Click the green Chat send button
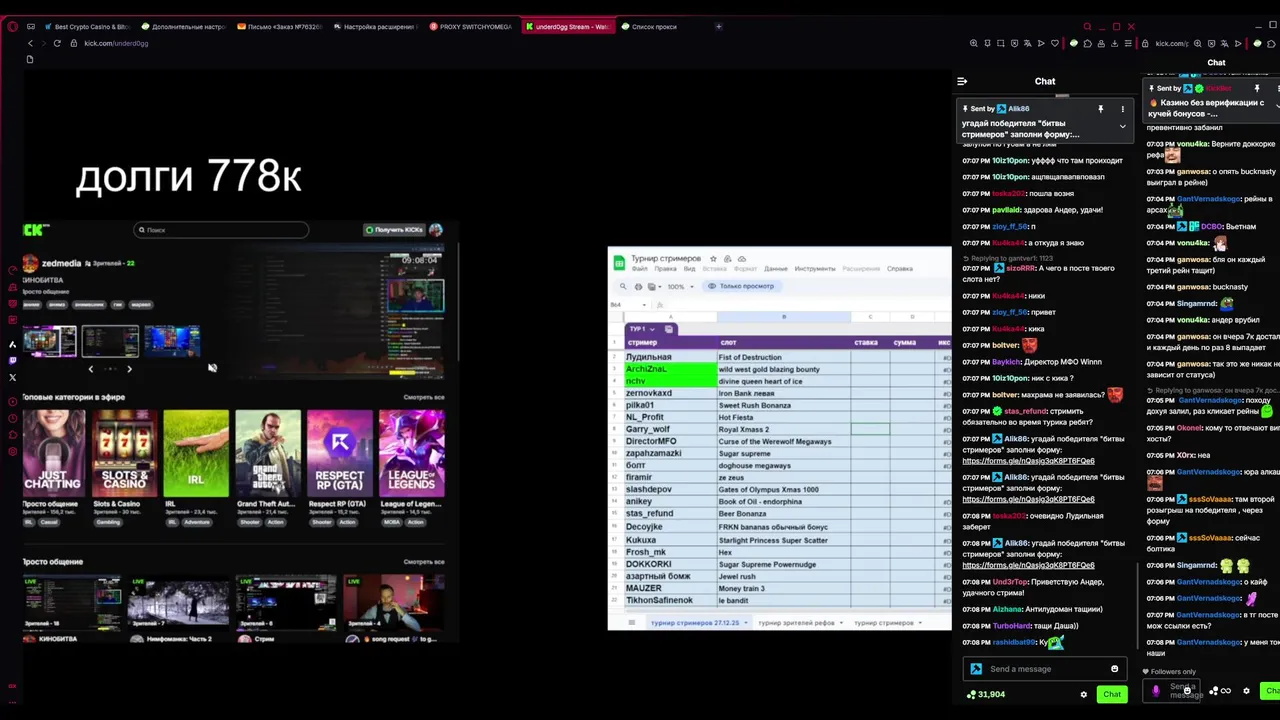 pyautogui.click(x=1112, y=694)
